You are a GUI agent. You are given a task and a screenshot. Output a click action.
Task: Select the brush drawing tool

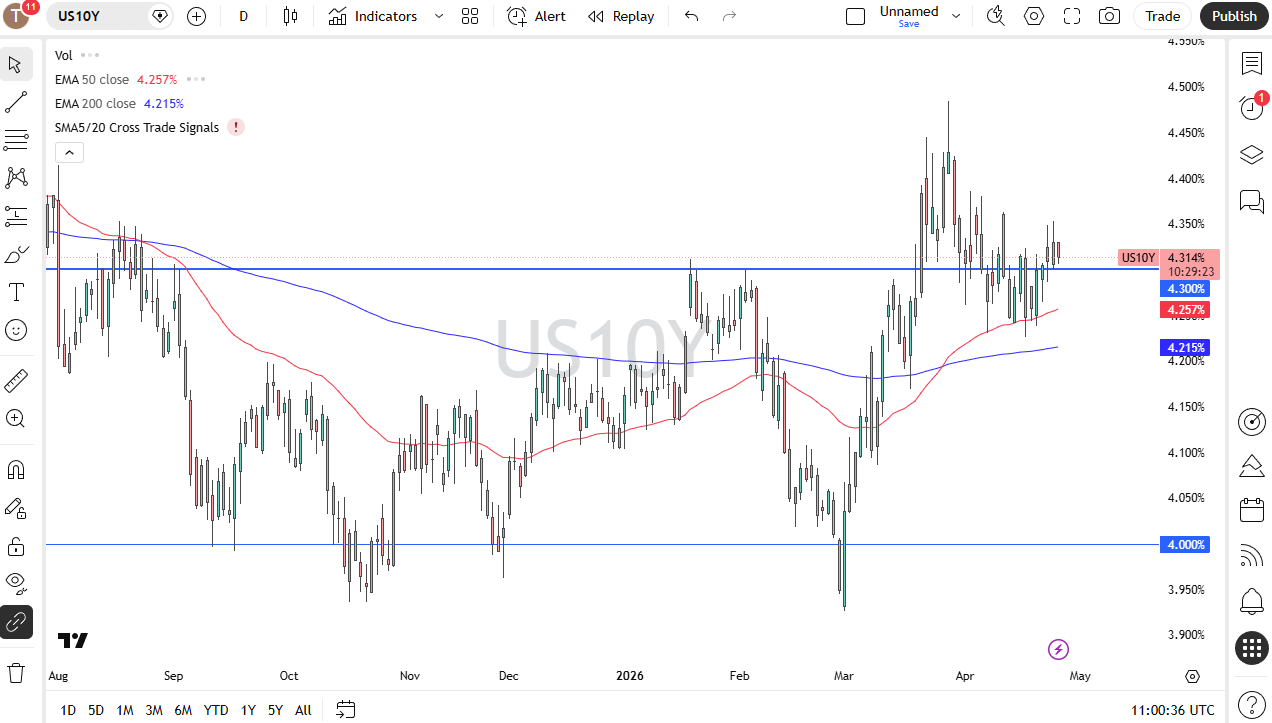(x=16, y=254)
